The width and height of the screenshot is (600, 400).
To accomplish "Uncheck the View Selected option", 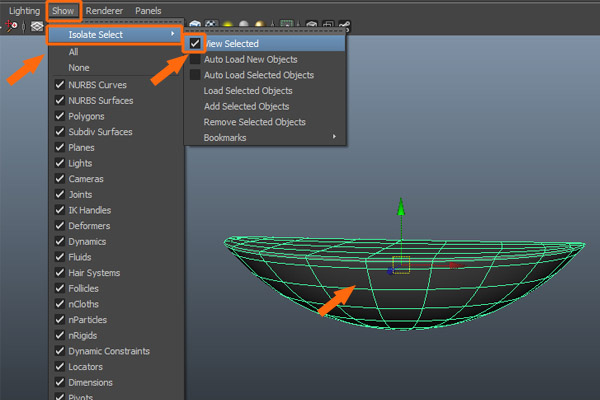I will click(194, 44).
